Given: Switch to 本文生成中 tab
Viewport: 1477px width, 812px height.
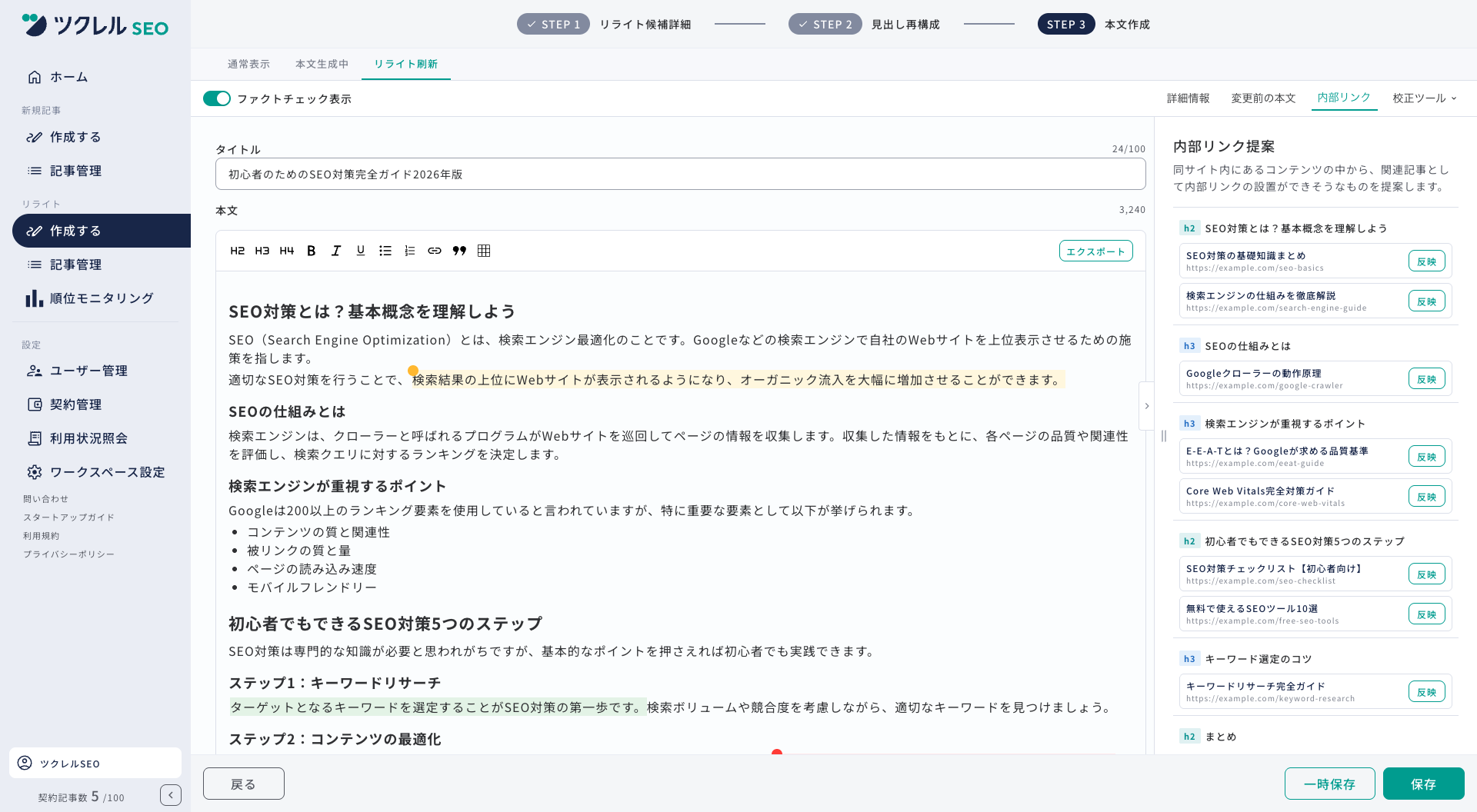Looking at the screenshot, I should [x=322, y=64].
